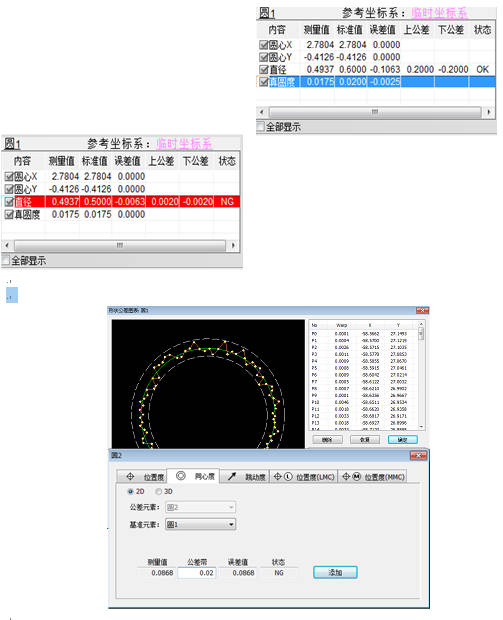503x620 pixels.
Task: Click 状态 column header in the OK table
Action: pyautogui.click(x=482, y=30)
